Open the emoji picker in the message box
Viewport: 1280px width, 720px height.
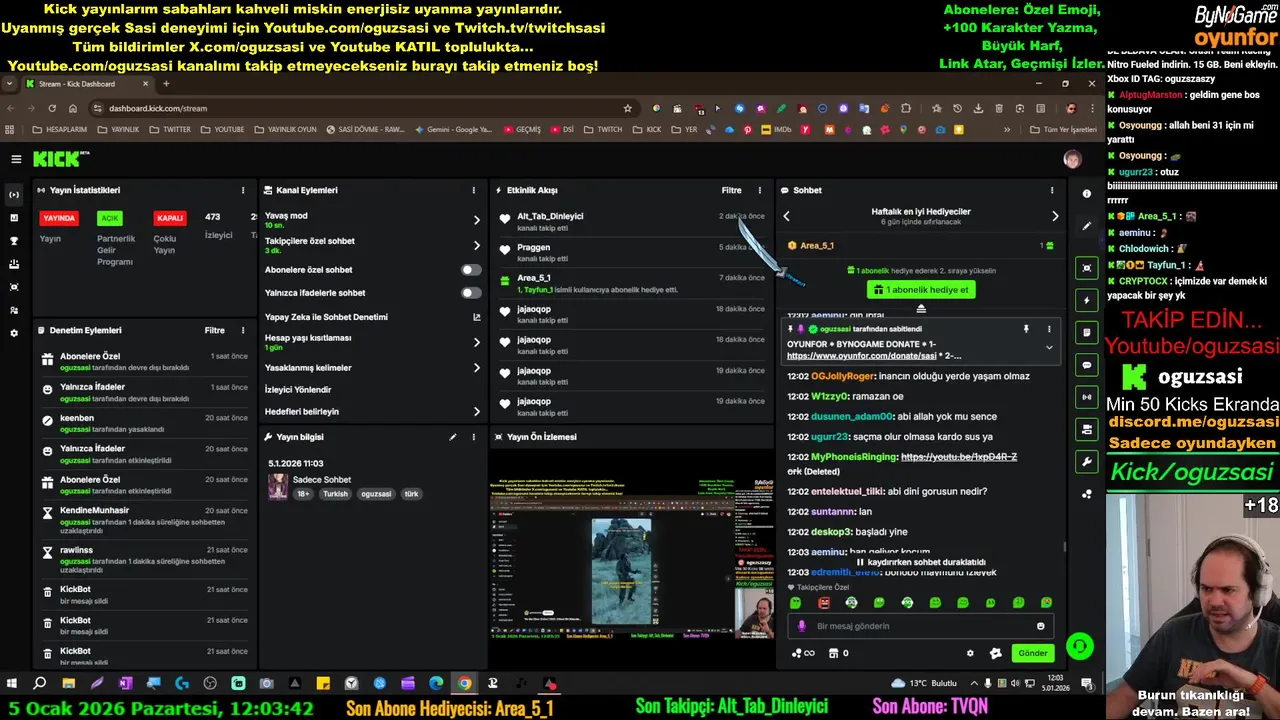click(1041, 626)
